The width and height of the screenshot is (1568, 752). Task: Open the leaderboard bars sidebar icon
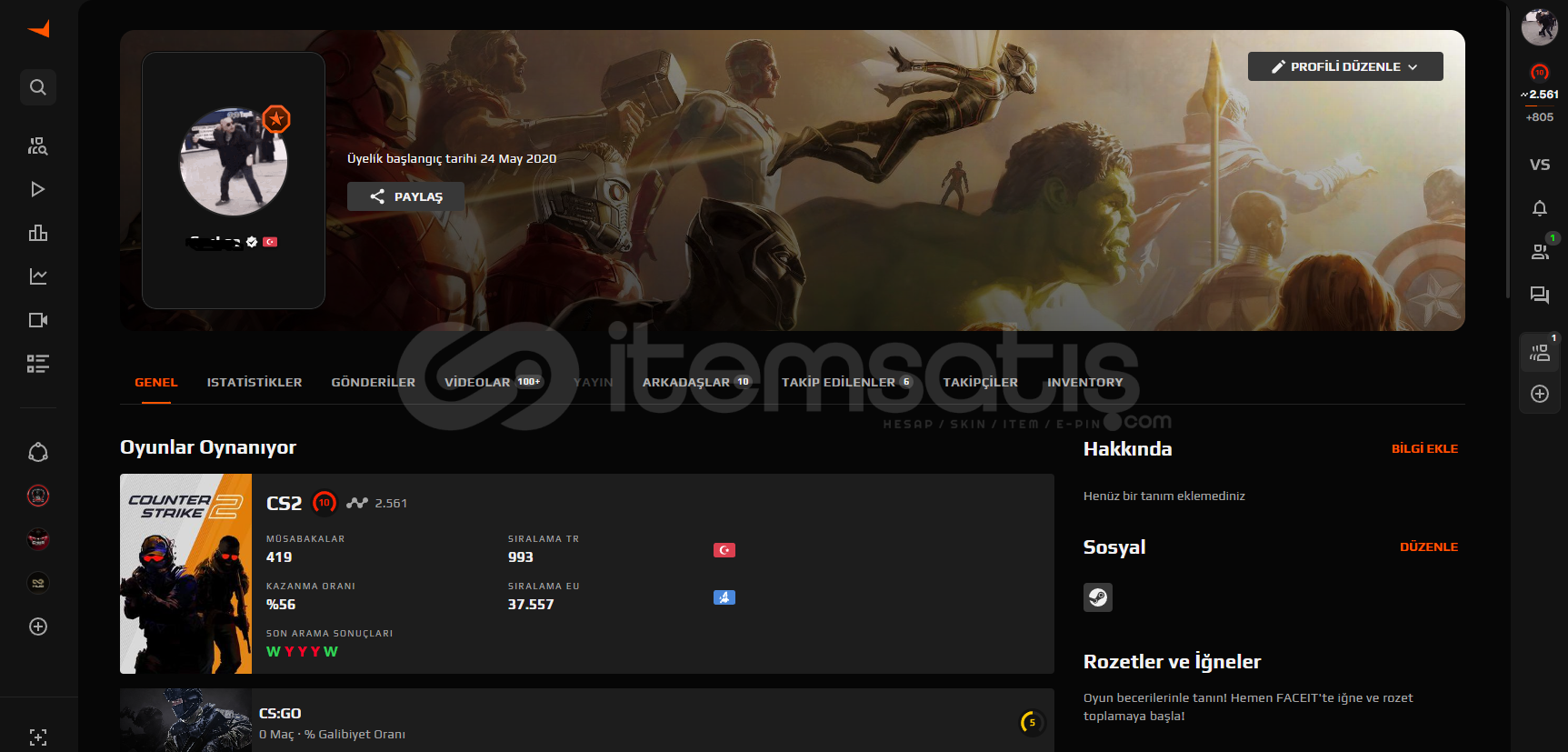pos(38,233)
